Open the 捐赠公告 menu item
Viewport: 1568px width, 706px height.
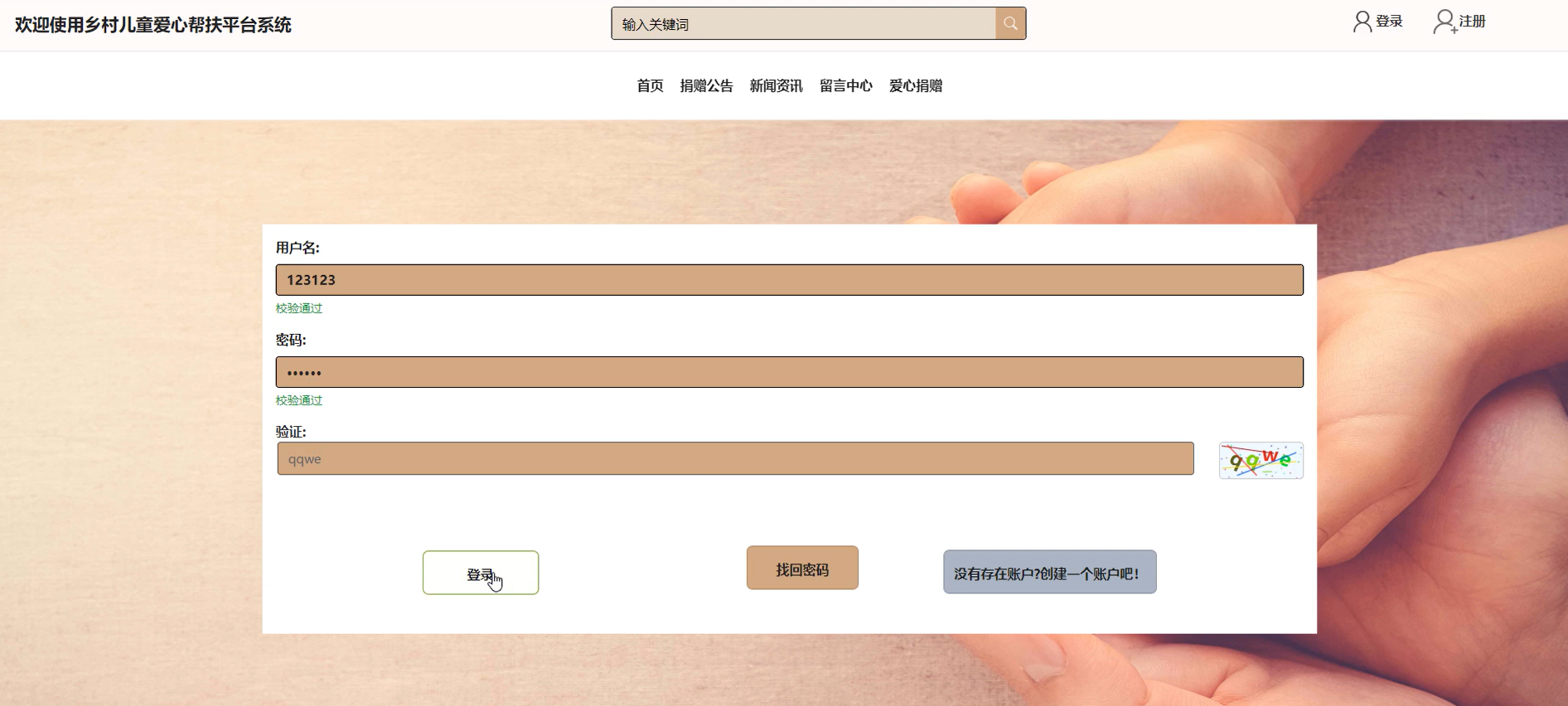click(706, 85)
